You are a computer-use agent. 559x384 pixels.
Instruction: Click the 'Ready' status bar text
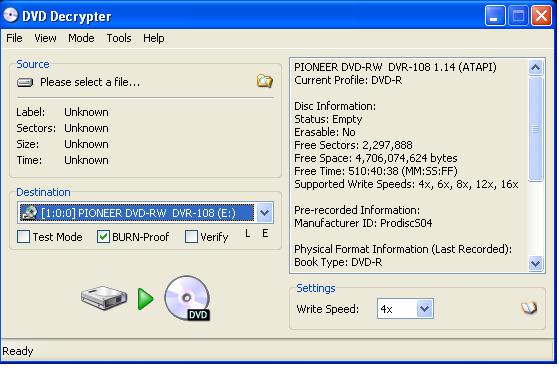[17, 351]
